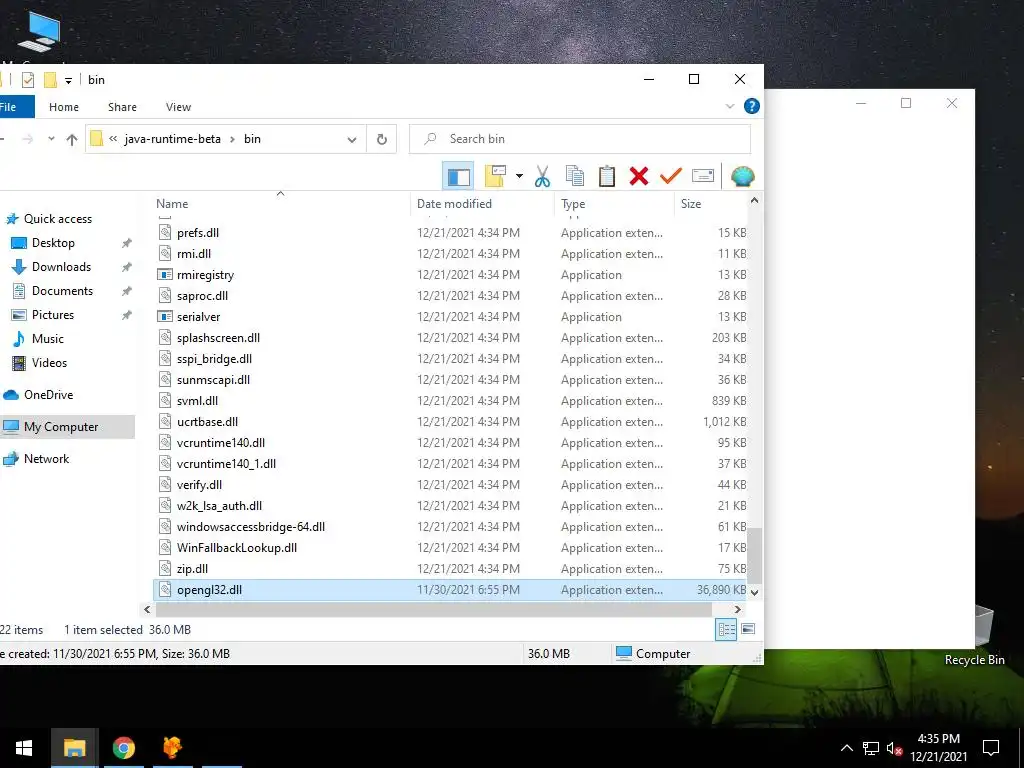Open Google Chrome from the taskbar
Screen dimensions: 1024x768
123,748
